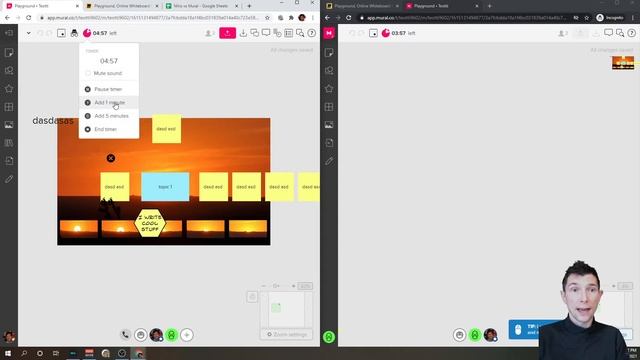The image size is (640, 360).
Task: Click the last sunset thumbnail in bottom row
Action: 248,229
